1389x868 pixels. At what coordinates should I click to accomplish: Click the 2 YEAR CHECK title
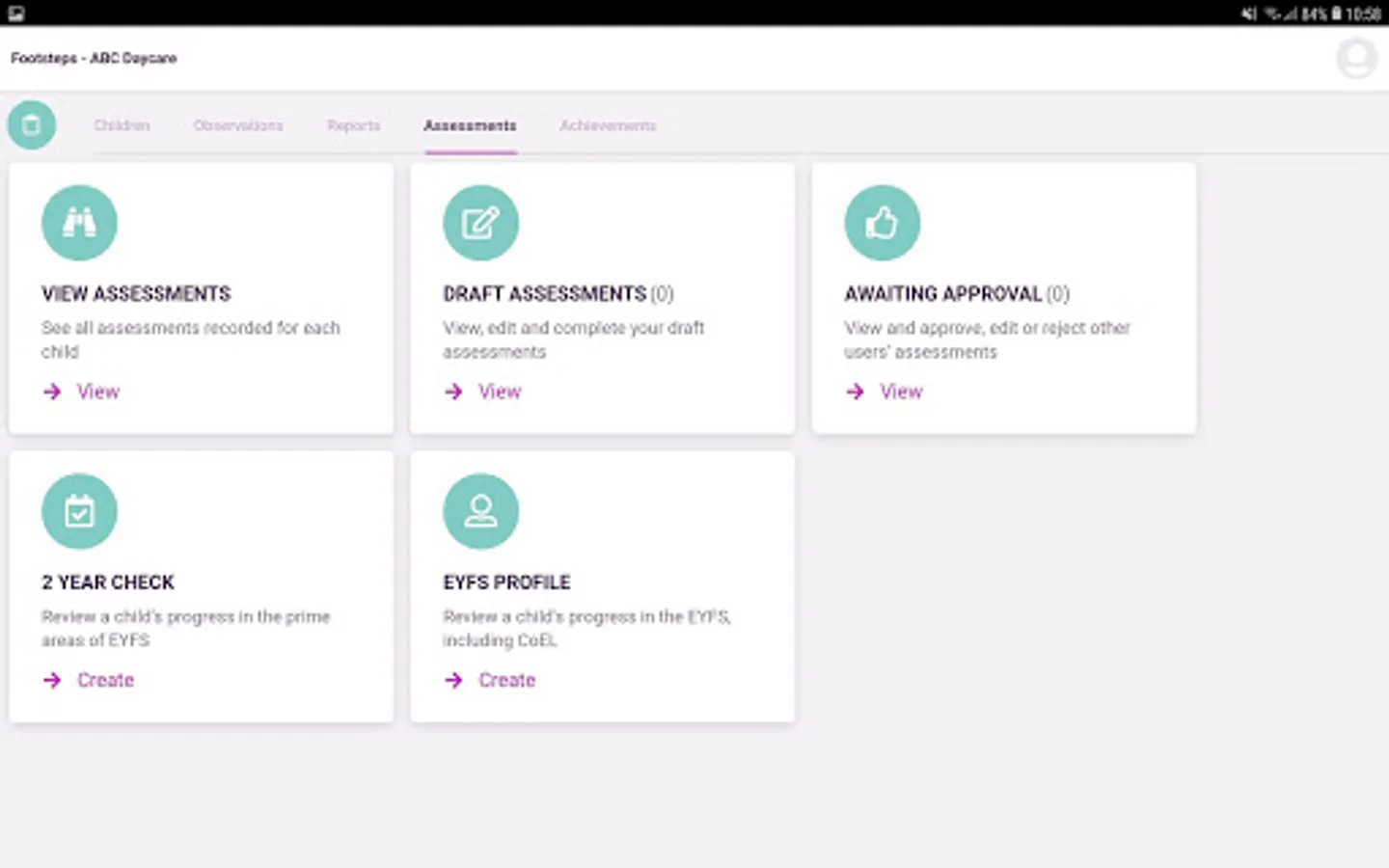click(x=108, y=582)
